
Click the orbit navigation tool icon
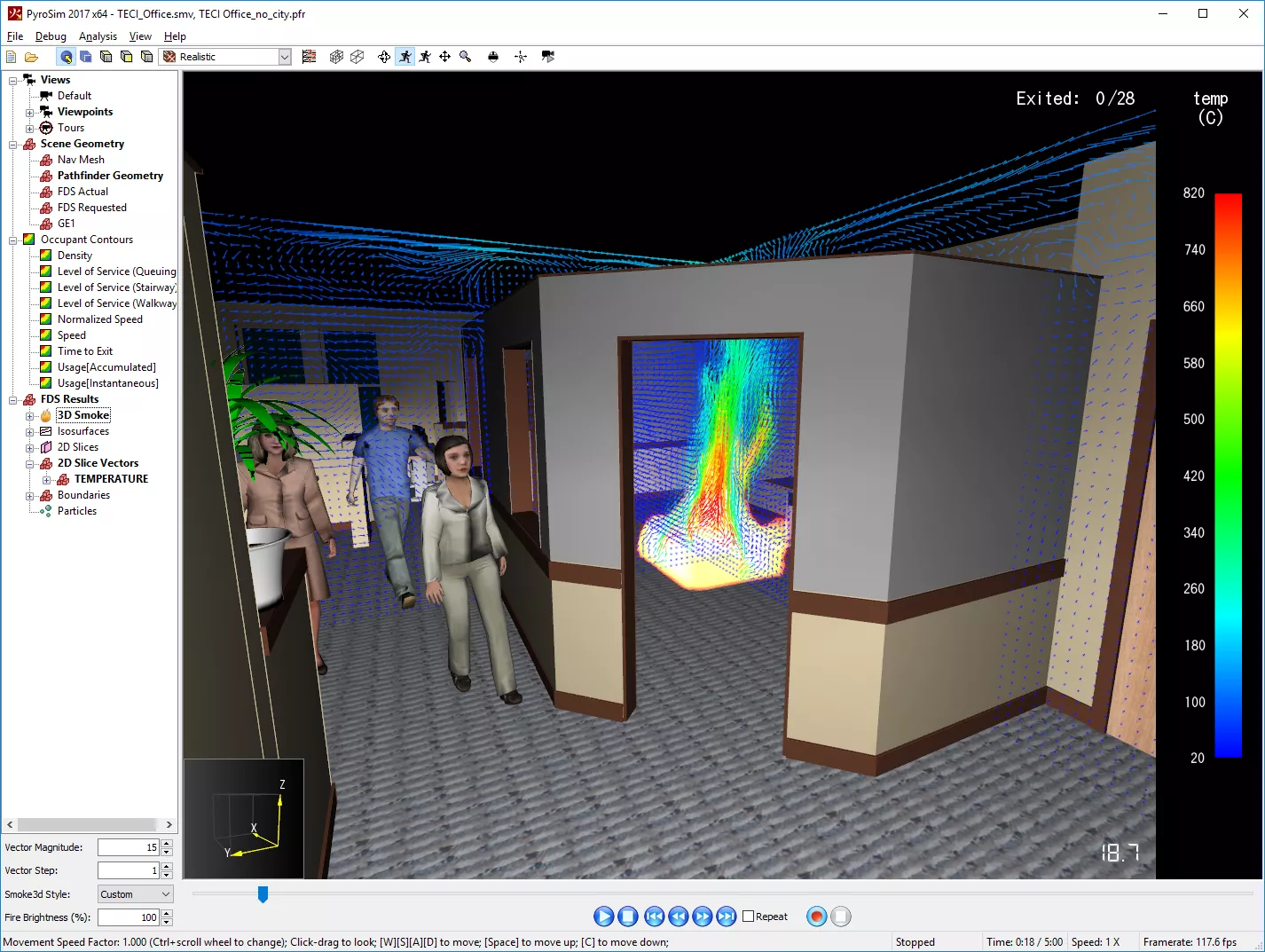pos(384,57)
